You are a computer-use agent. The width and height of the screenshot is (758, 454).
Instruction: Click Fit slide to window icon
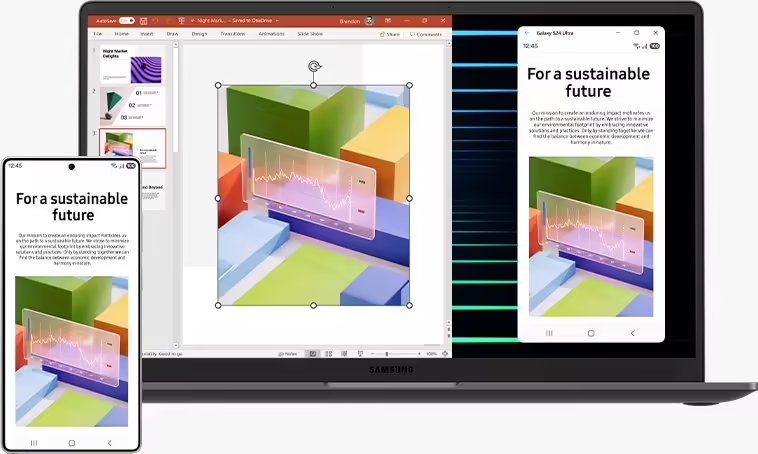[444, 353]
